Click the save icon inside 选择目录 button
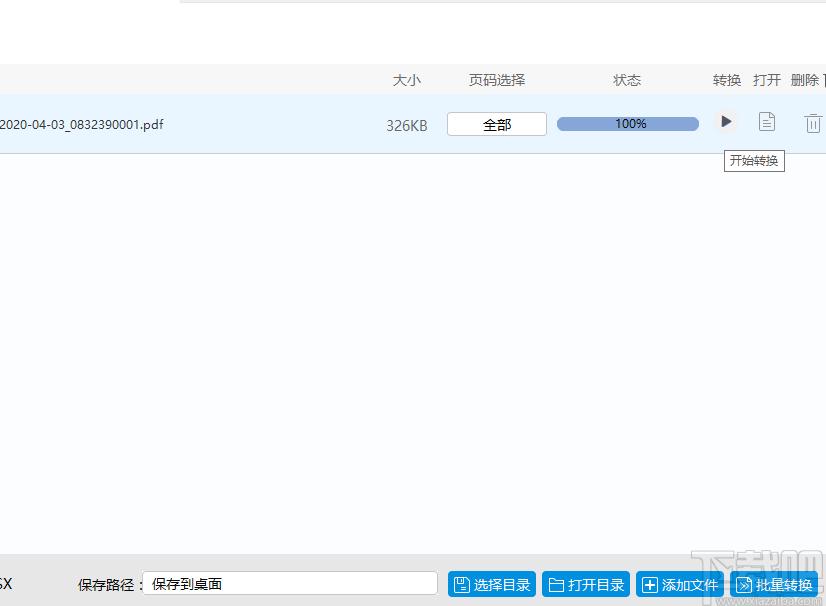Image resolution: width=826 pixels, height=606 pixels. click(x=460, y=585)
